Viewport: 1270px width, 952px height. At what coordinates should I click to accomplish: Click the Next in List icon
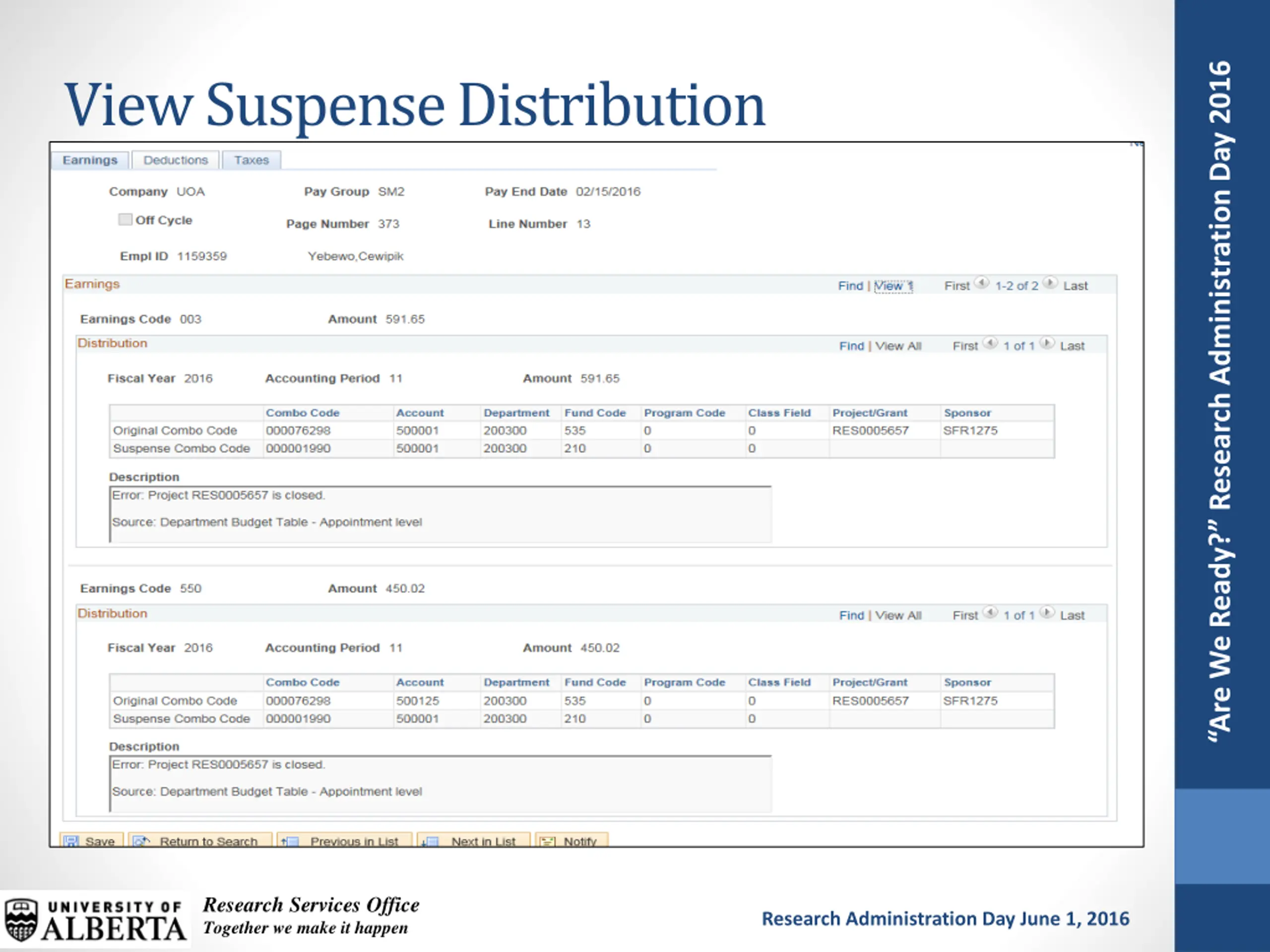[430, 841]
